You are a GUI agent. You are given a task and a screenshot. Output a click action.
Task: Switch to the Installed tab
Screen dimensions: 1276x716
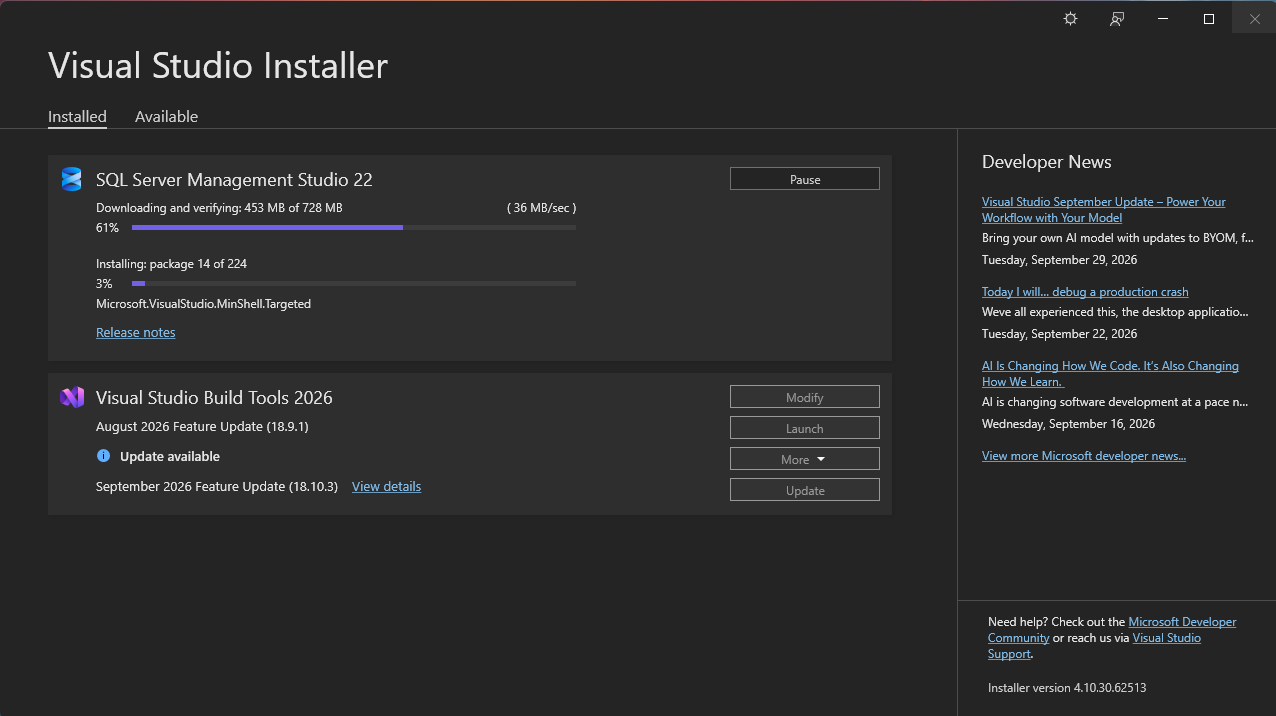point(77,116)
